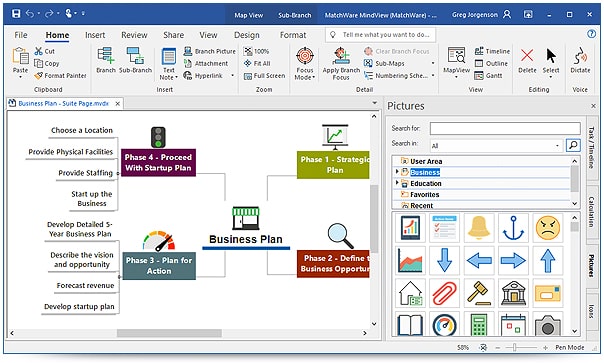Open the Task / Timeline side tab

pyautogui.click(x=591, y=147)
